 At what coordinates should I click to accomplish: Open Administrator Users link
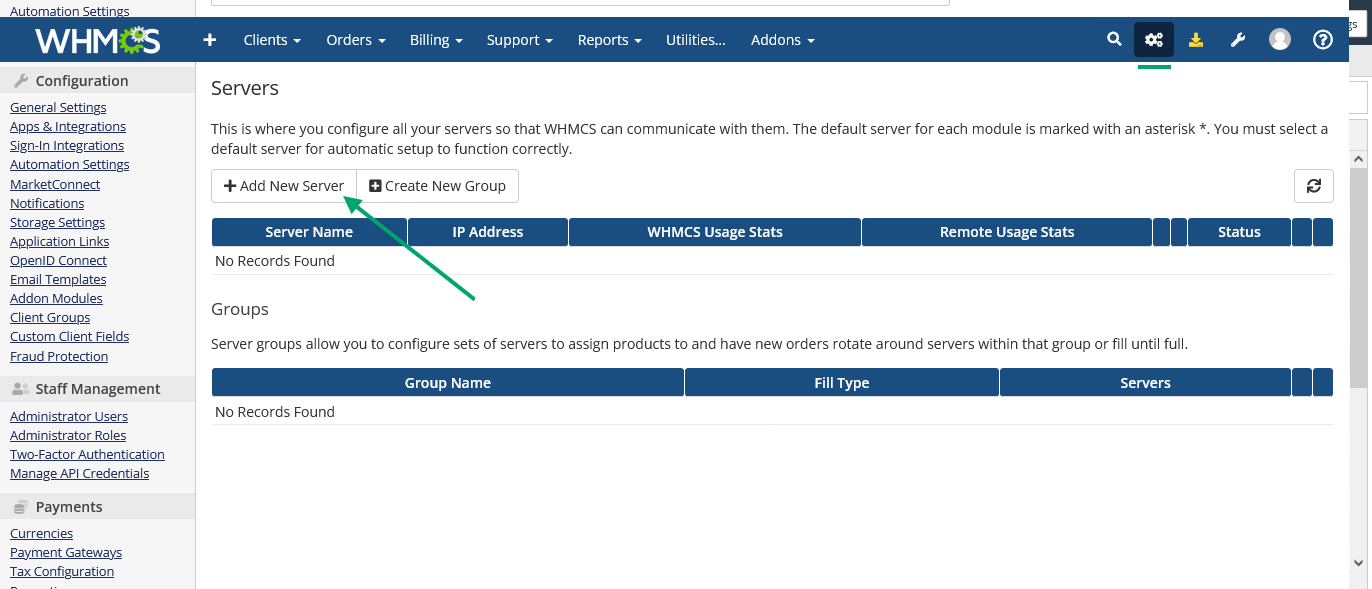click(69, 416)
